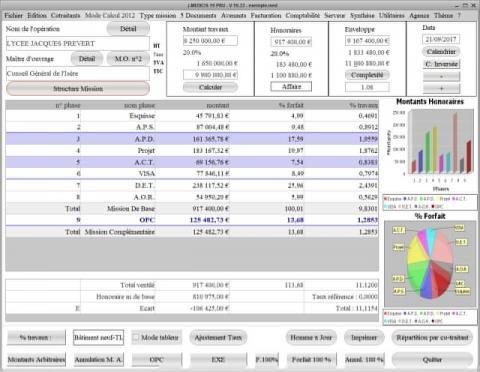The image size is (480, 372).
Task: Click the Complexité button
Action: [367, 75]
